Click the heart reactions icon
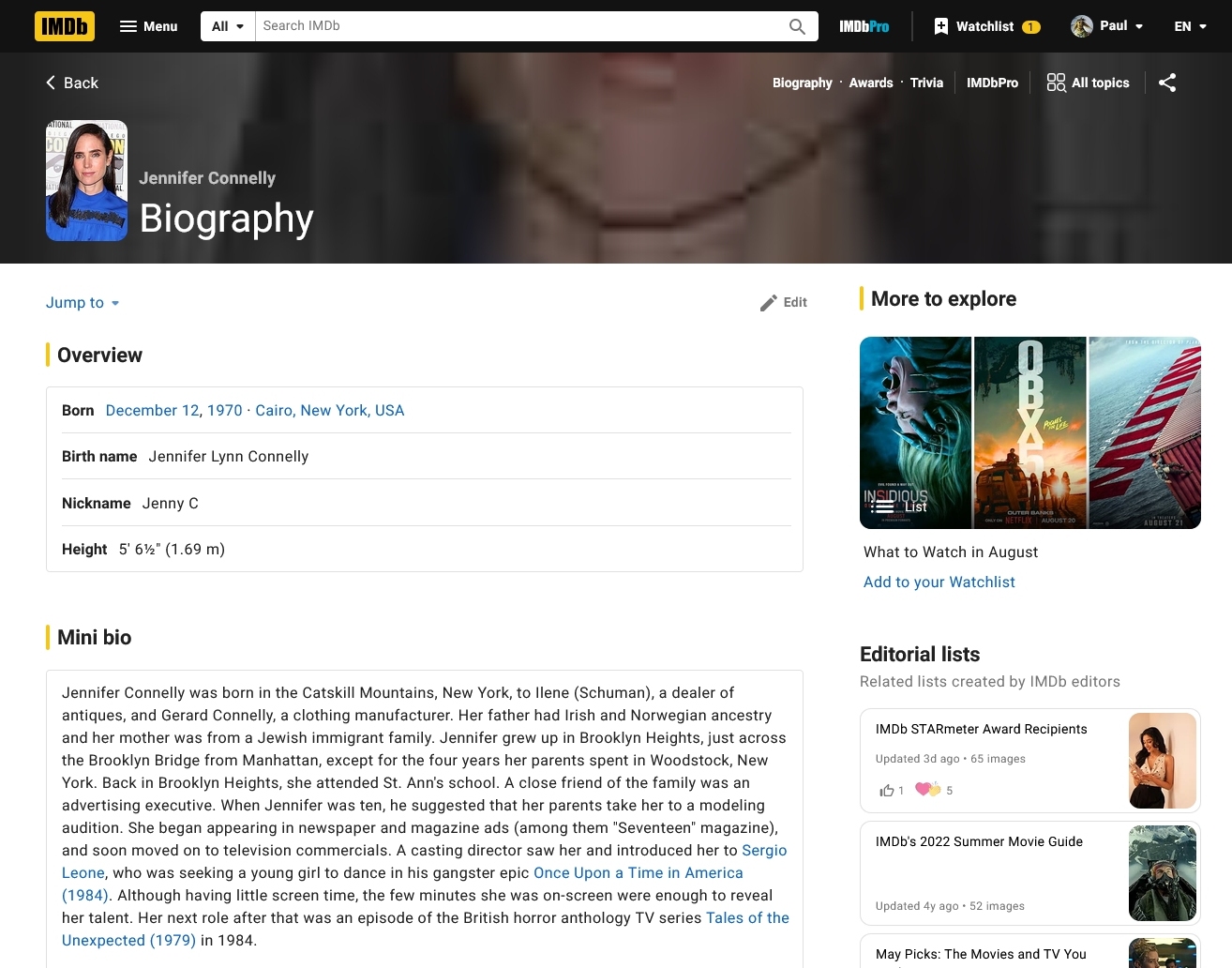 (x=927, y=790)
